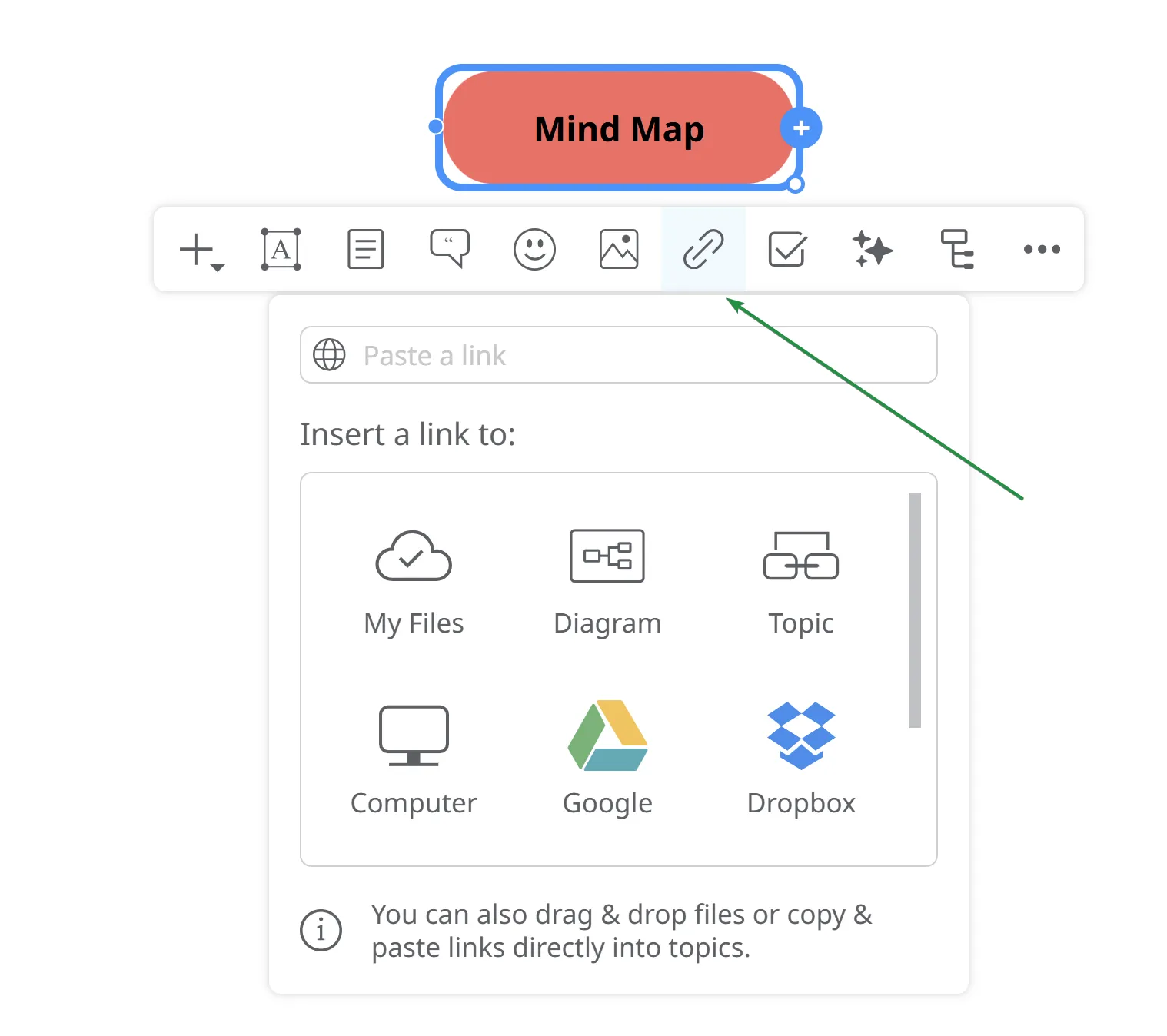
Task: Expand the more options ellipsis menu
Action: (1042, 249)
